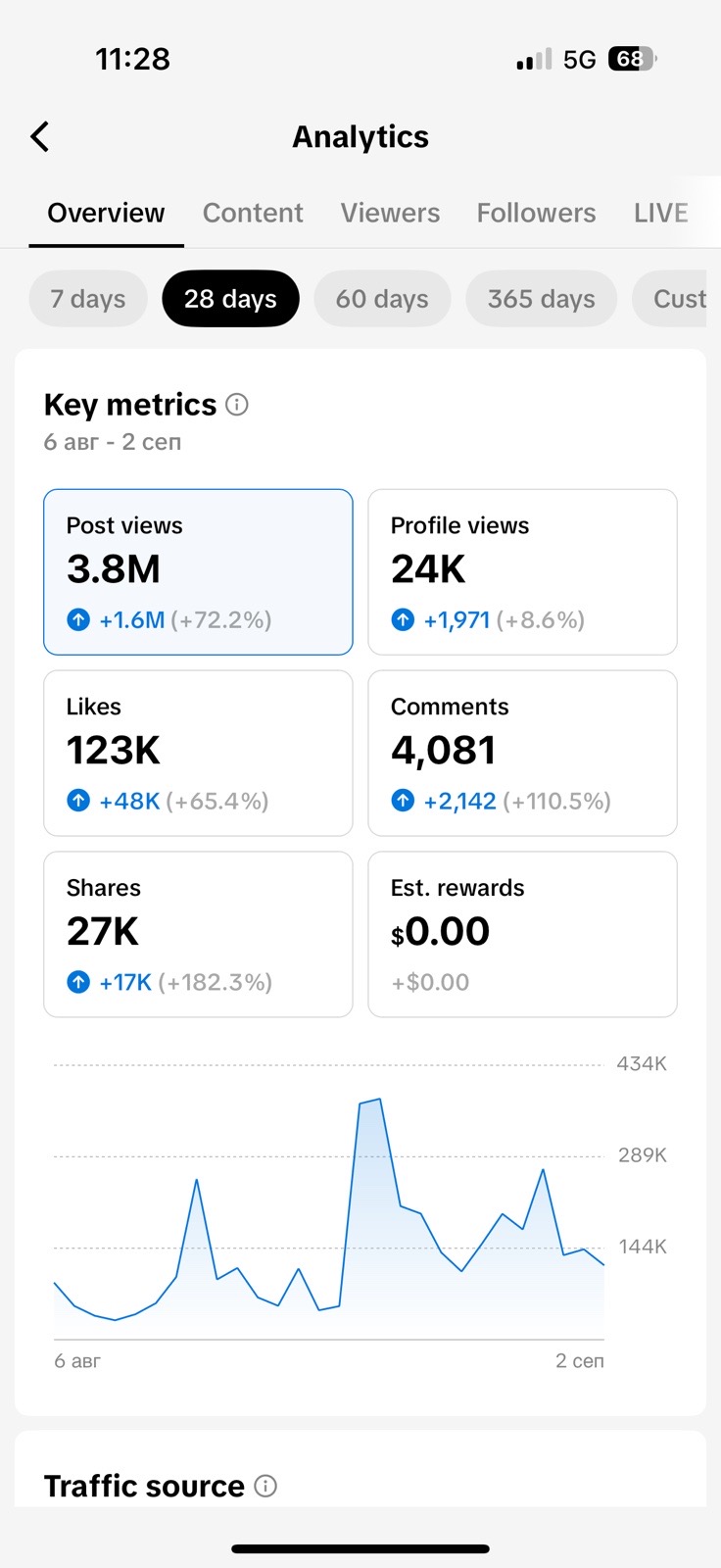Select the 7 days range
Screen dimensions: 721x1568
[x=88, y=299]
